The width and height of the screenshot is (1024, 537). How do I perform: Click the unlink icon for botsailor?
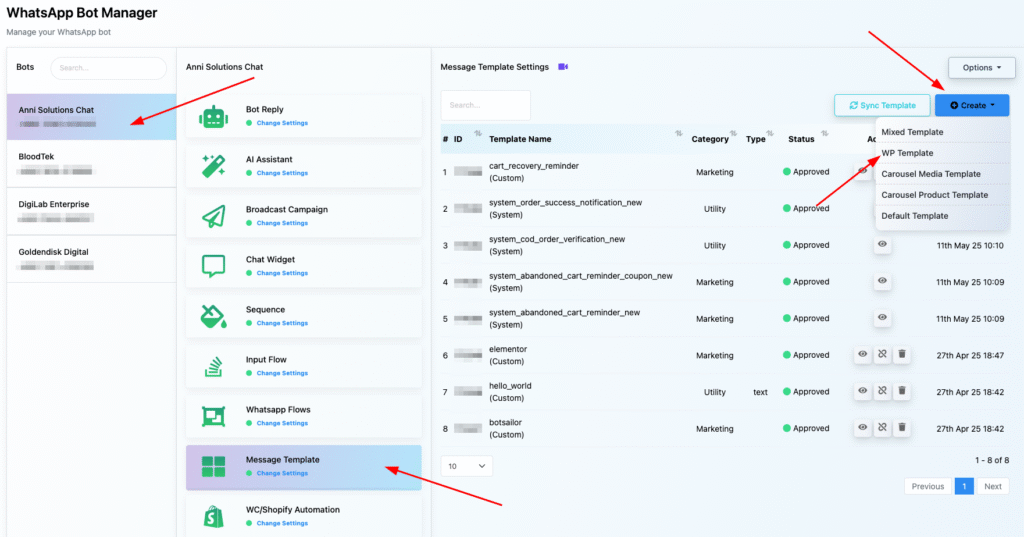tap(882, 427)
